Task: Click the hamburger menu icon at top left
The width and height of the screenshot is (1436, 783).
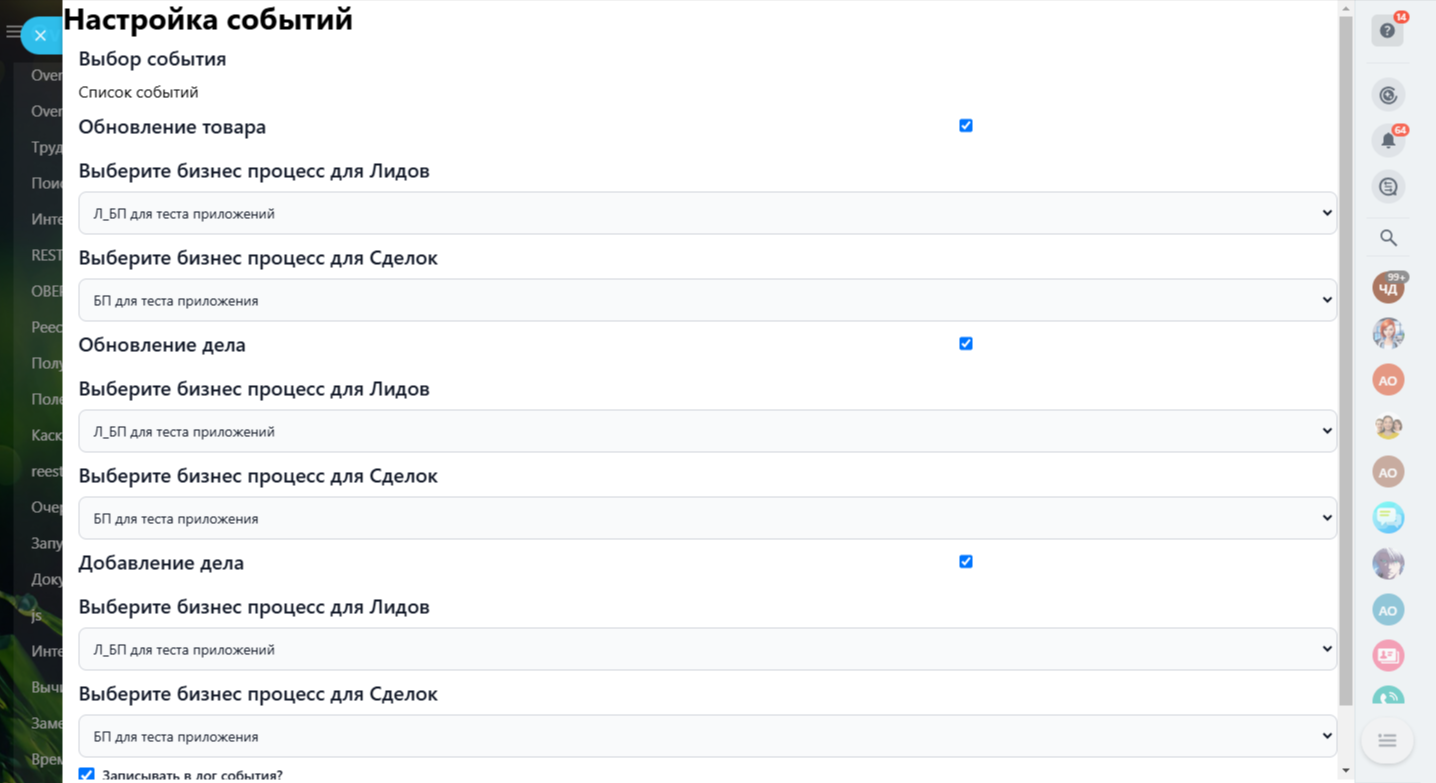Action: (12, 32)
